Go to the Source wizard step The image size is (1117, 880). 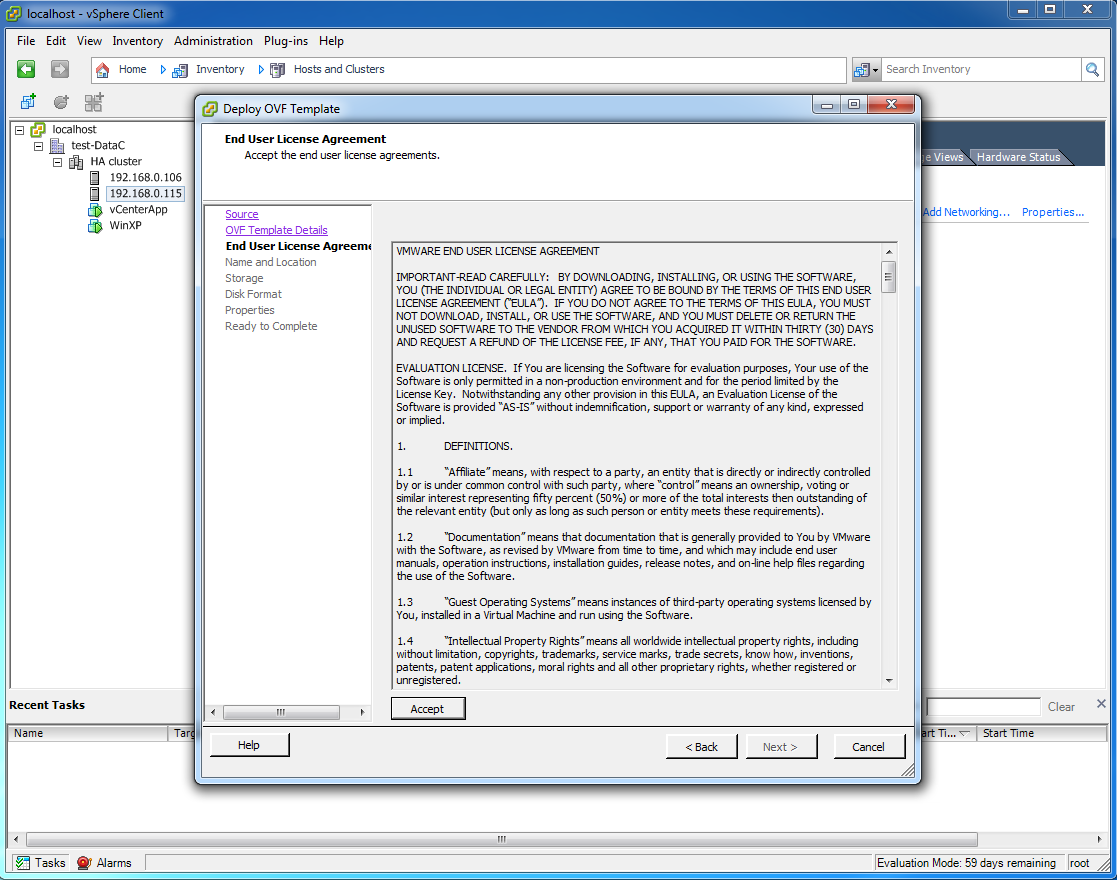pyautogui.click(x=241, y=214)
